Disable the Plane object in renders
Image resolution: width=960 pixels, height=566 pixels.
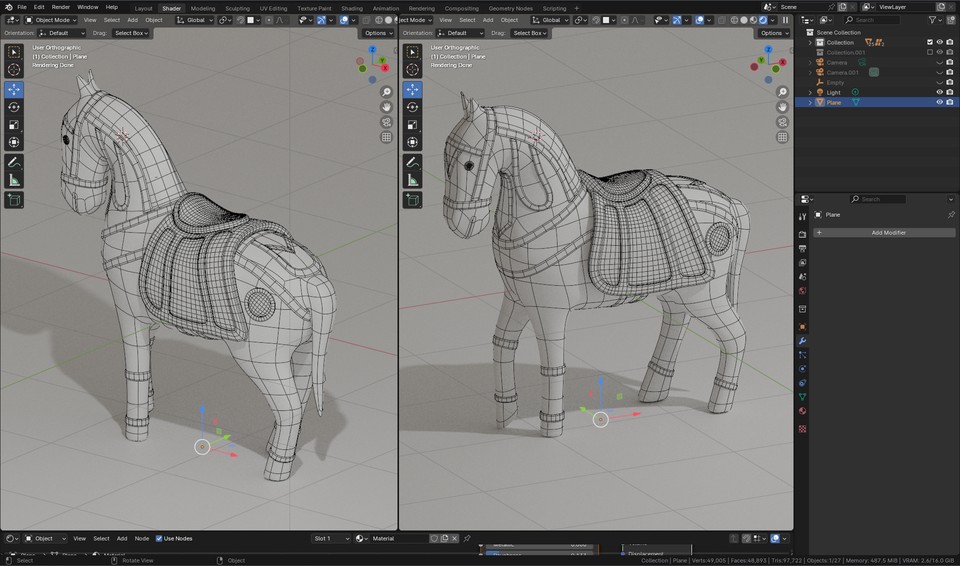(950, 102)
